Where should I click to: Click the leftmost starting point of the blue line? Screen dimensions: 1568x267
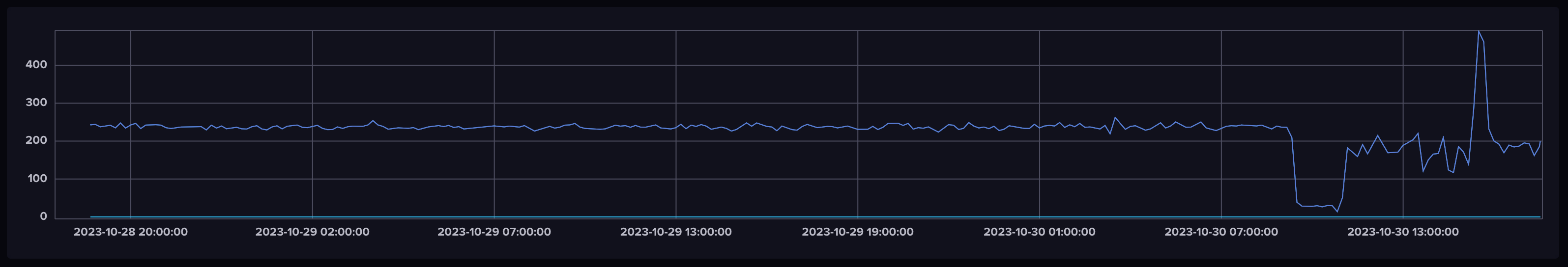pyautogui.click(x=91, y=125)
